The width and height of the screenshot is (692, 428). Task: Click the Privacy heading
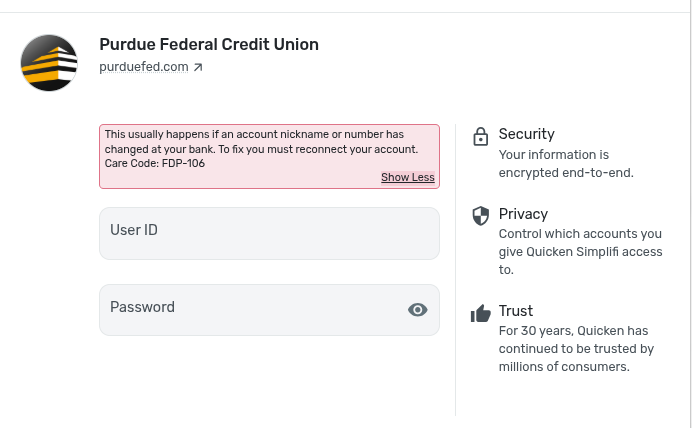(523, 214)
